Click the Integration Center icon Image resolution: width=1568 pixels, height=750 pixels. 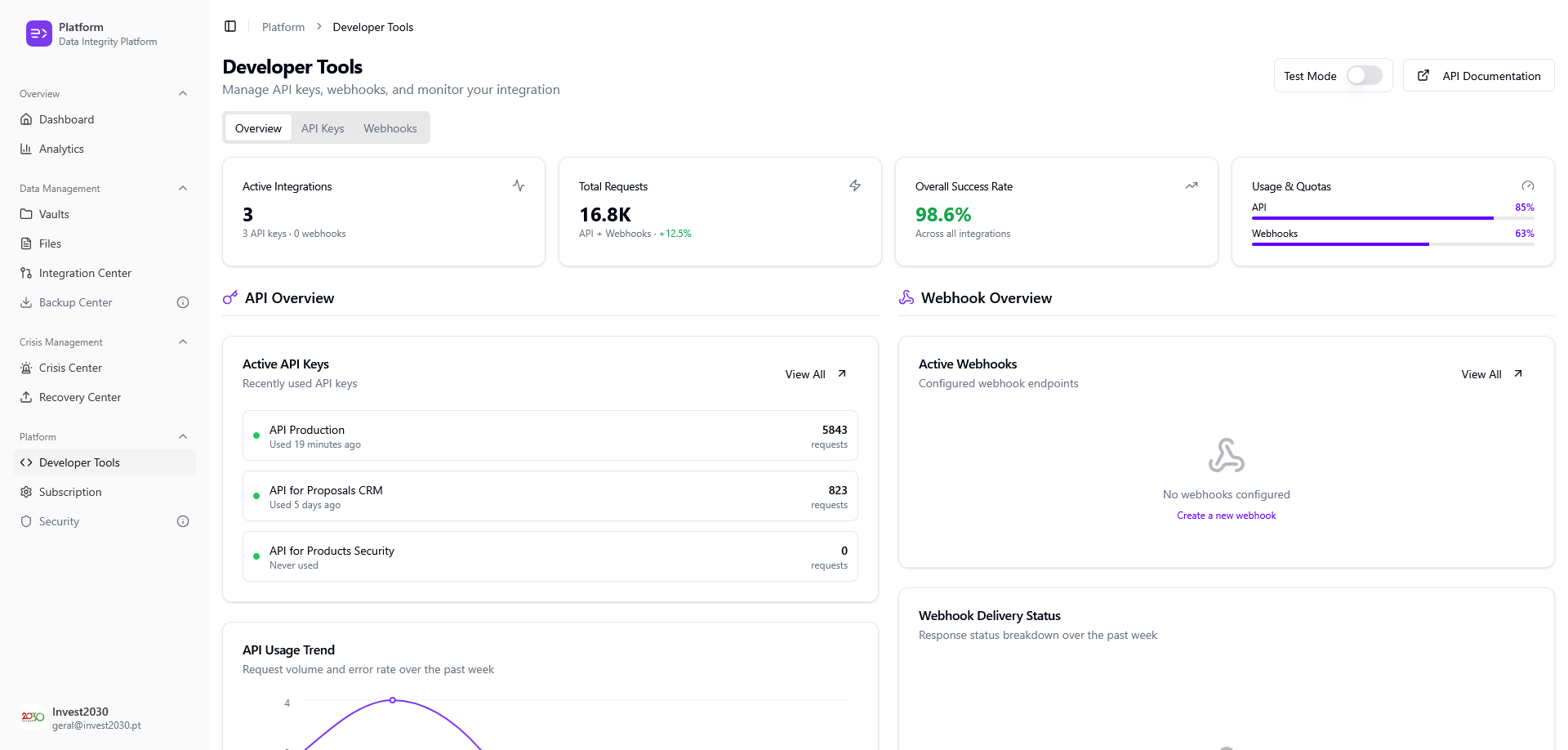tap(27, 273)
